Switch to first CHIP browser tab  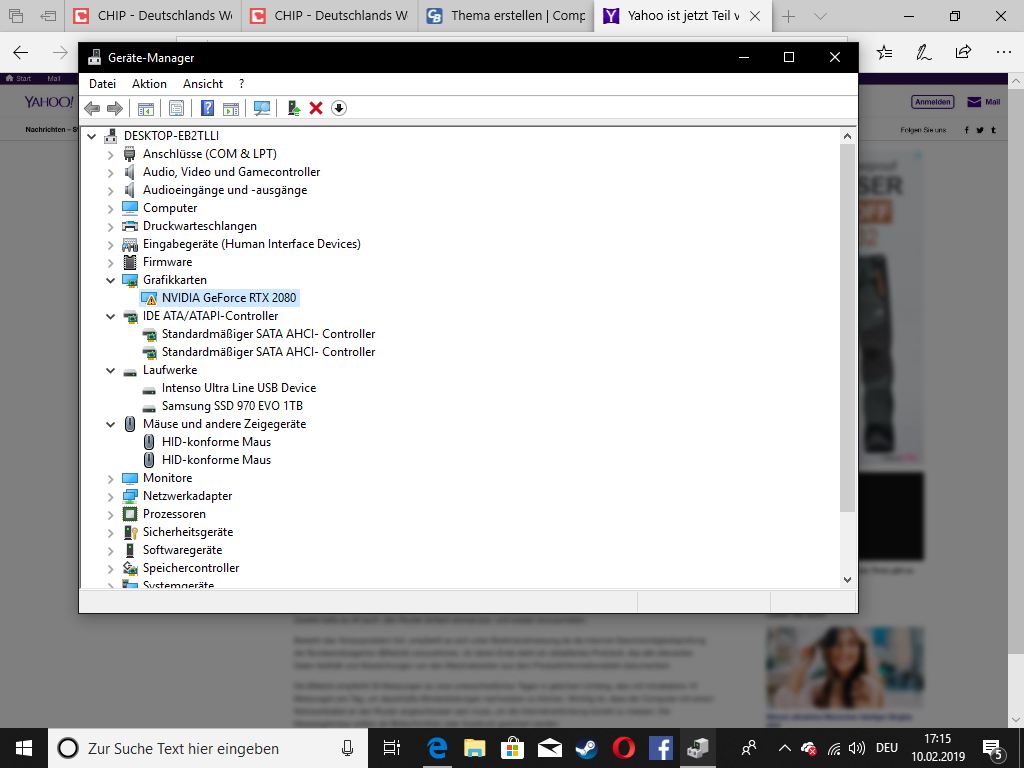coord(153,16)
